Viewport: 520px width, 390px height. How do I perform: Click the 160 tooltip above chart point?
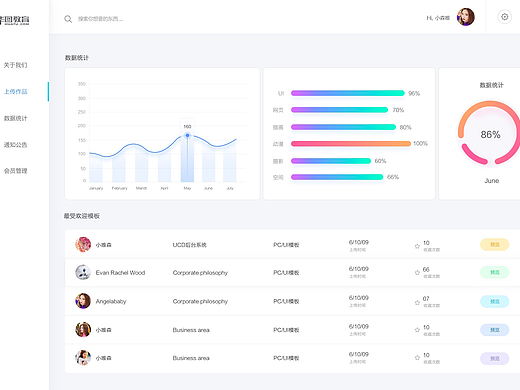pos(187,126)
